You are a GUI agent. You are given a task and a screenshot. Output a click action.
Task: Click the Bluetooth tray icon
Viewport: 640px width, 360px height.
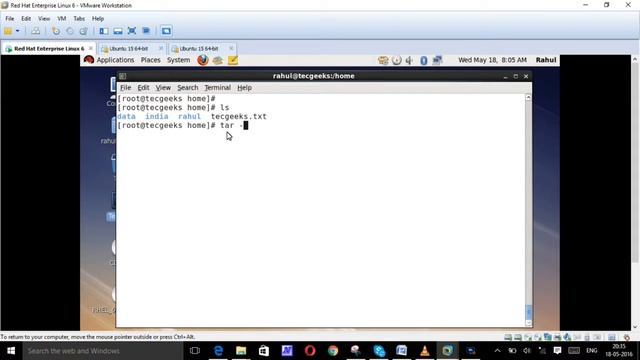pyautogui.click(x=424, y=60)
